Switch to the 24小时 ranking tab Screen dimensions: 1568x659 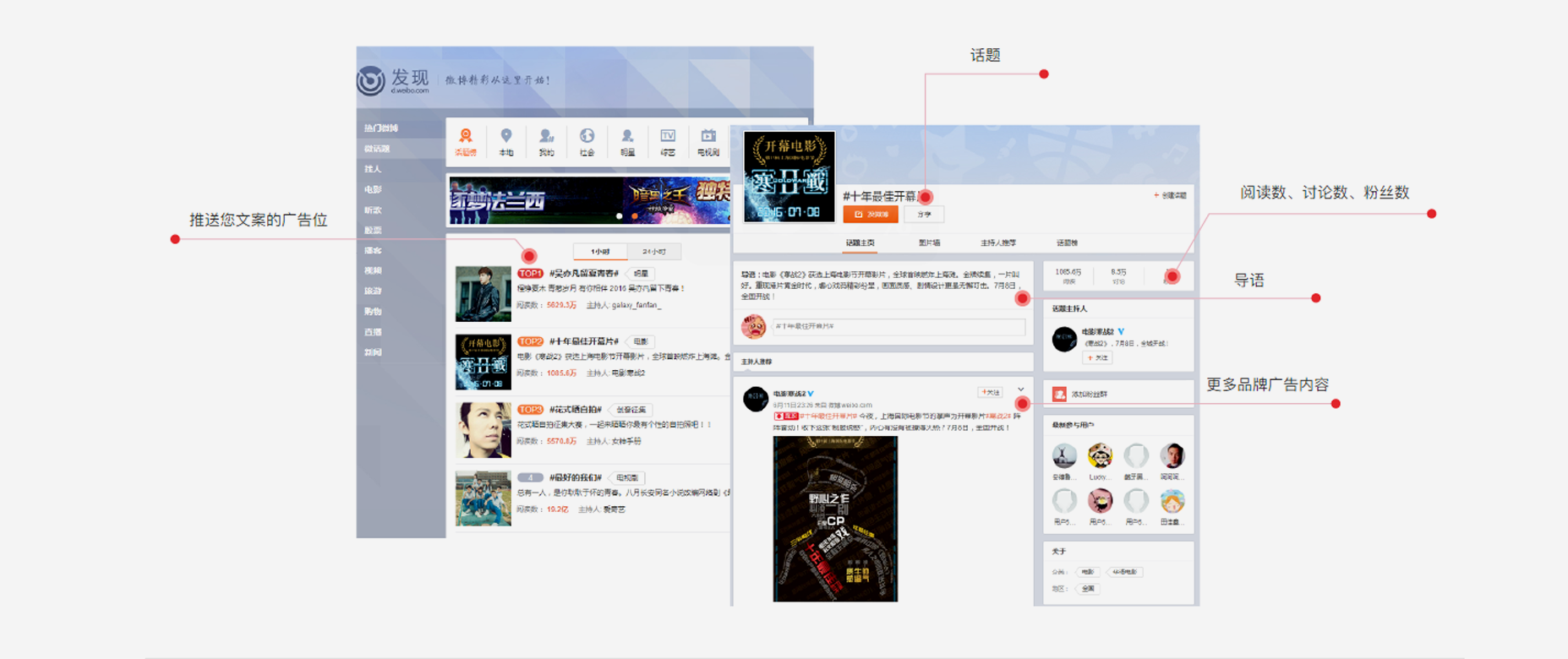tap(653, 252)
